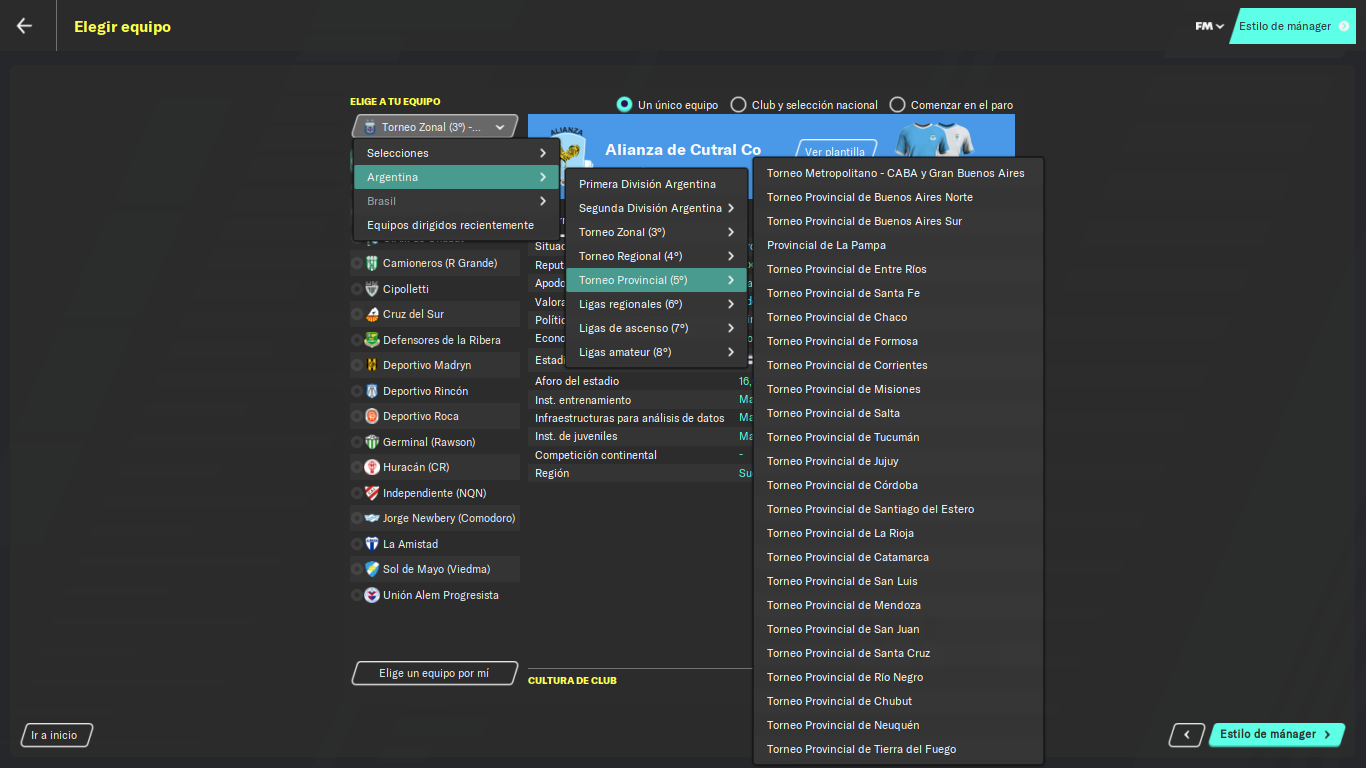Select Torneo Provincial de Río Negro
Viewport: 1366px width, 768px height.
[898, 677]
